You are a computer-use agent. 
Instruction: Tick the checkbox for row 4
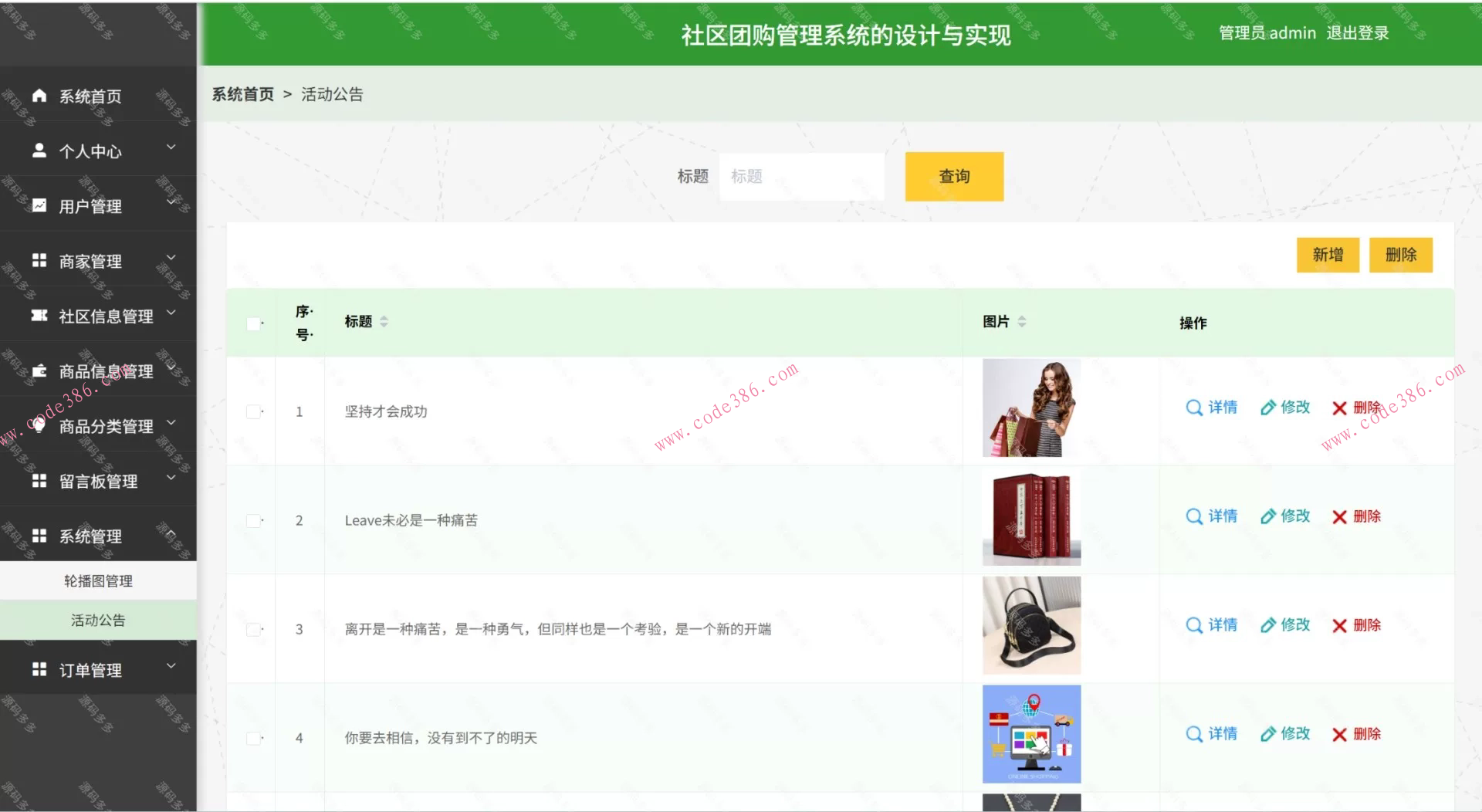pos(252,737)
